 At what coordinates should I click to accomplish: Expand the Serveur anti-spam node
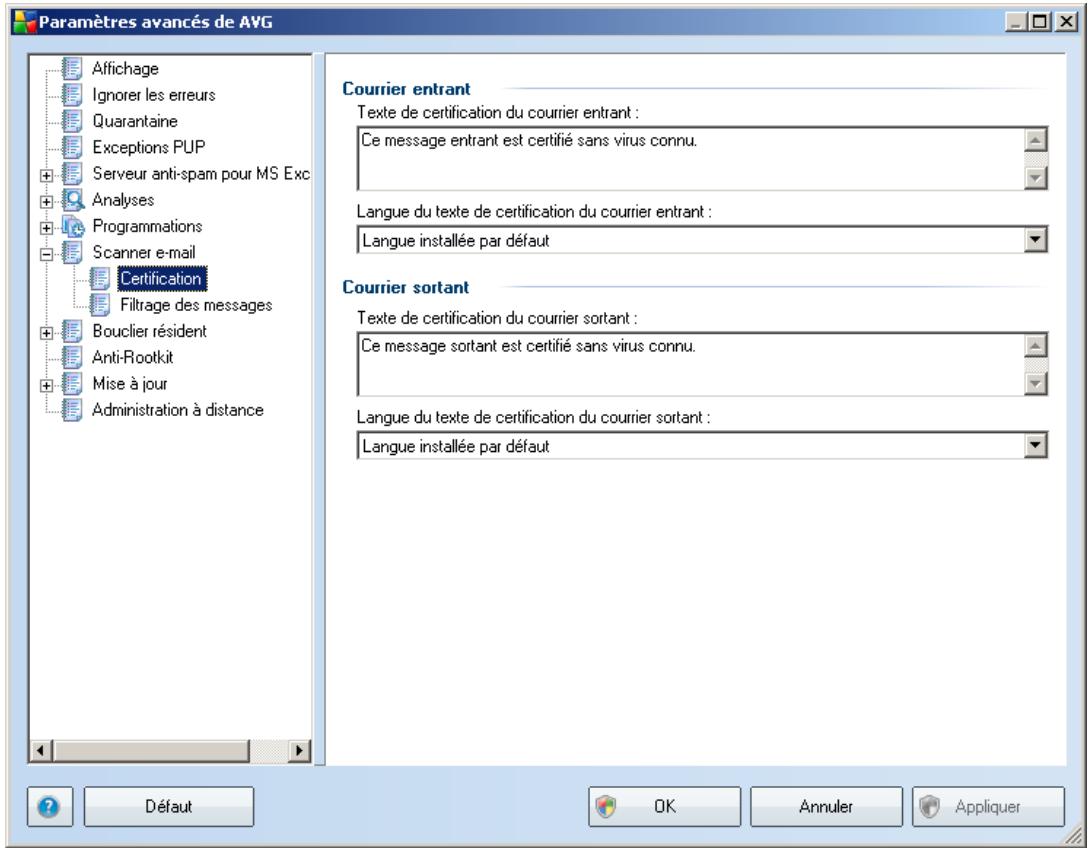click(x=46, y=175)
